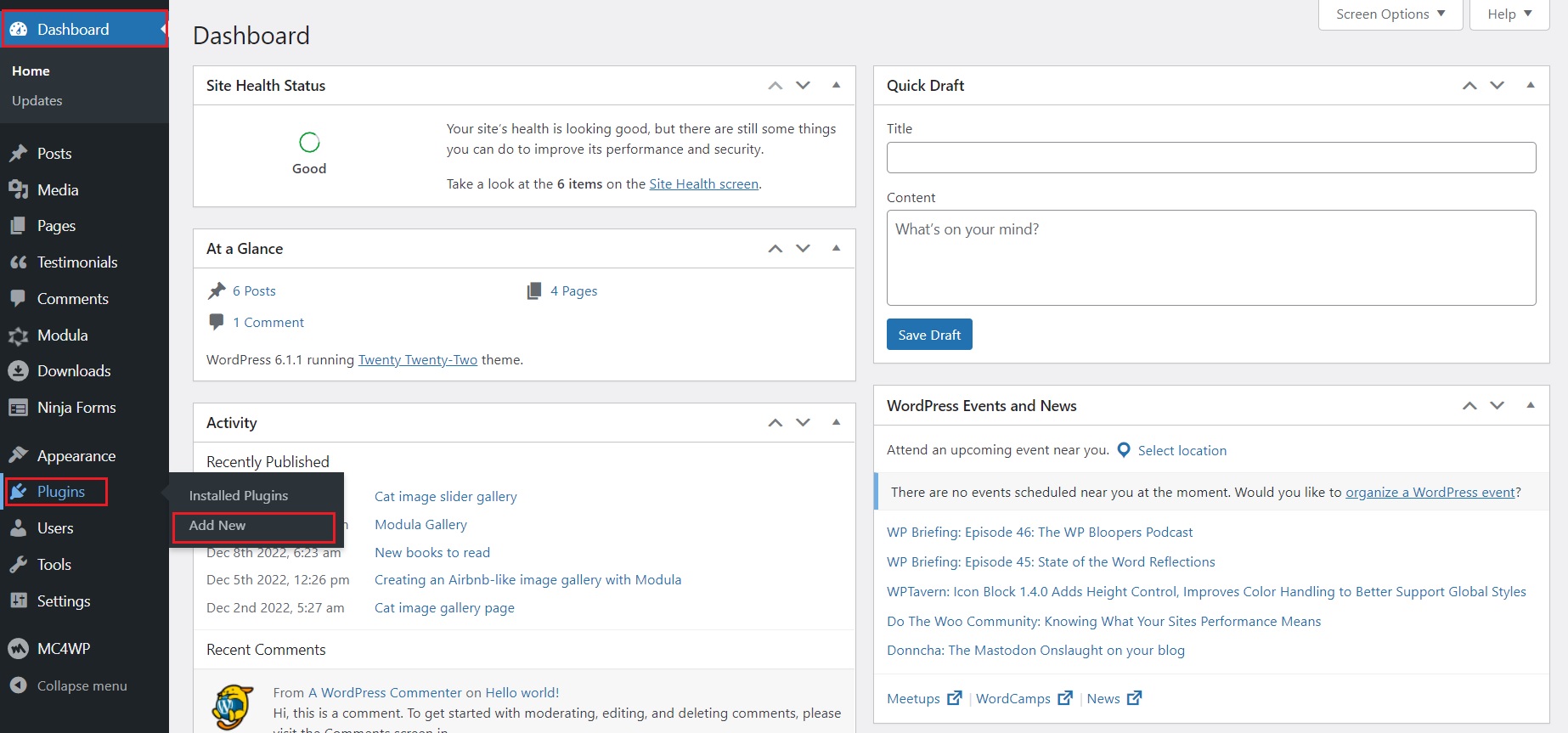Select Add New in Plugins submenu
Image resolution: width=1568 pixels, height=733 pixels.
[217, 526]
